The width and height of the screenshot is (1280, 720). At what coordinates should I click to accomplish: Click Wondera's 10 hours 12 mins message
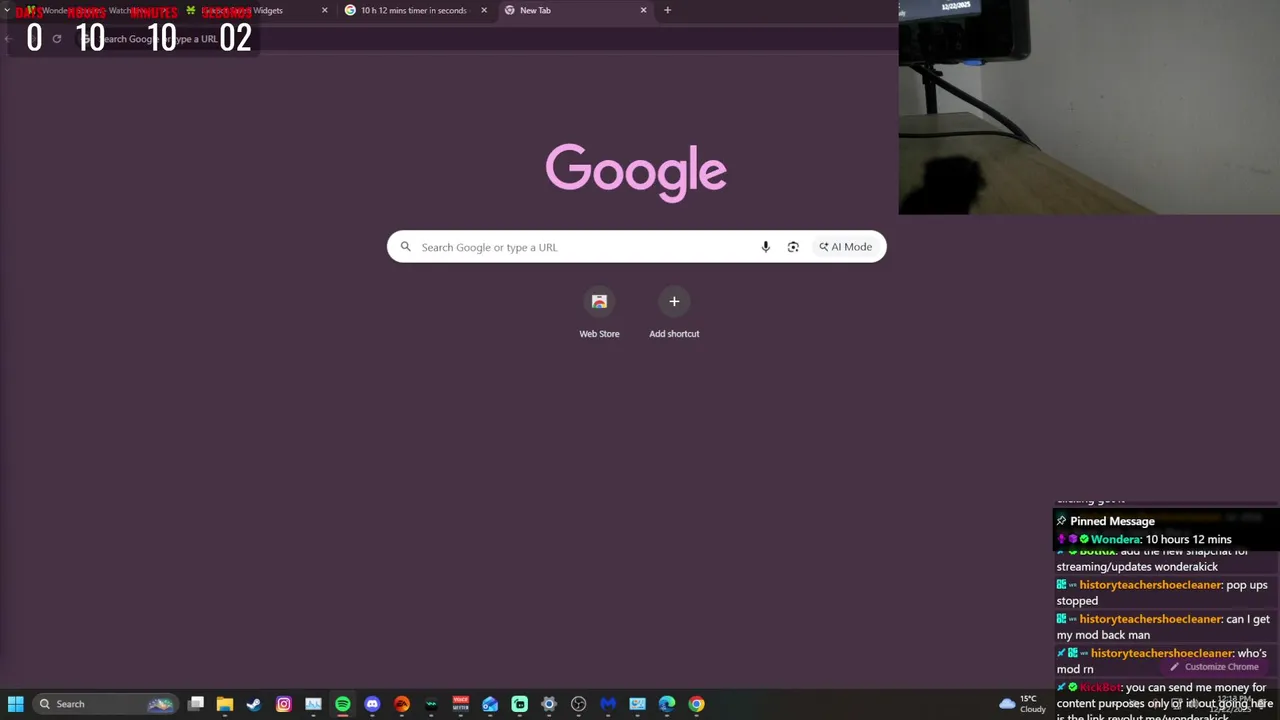1146,539
